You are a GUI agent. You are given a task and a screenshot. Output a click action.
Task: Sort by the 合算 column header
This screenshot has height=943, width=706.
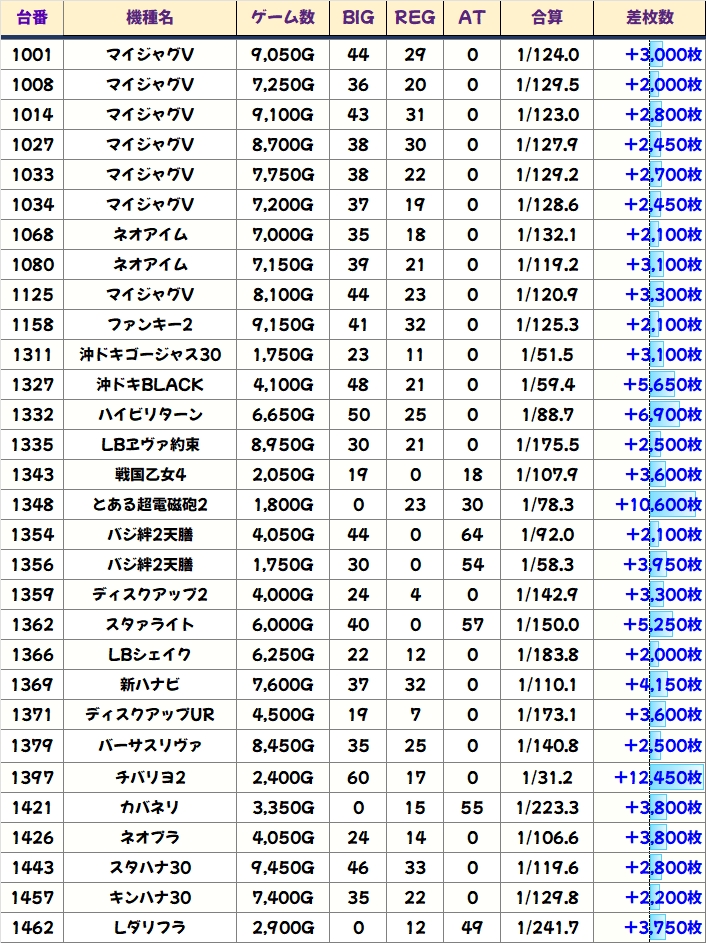point(547,18)
